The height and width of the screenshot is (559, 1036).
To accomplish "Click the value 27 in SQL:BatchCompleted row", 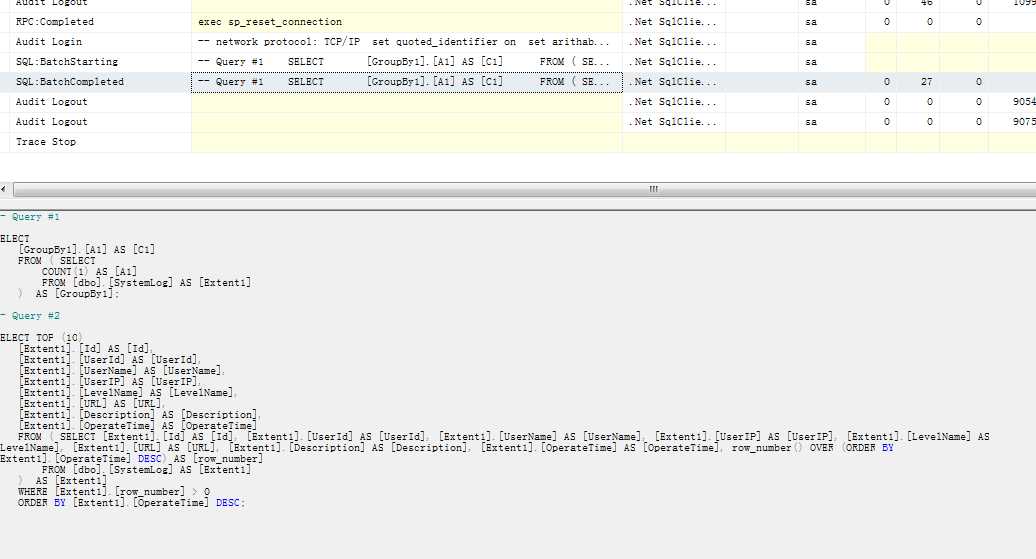I will coord(926,82).
